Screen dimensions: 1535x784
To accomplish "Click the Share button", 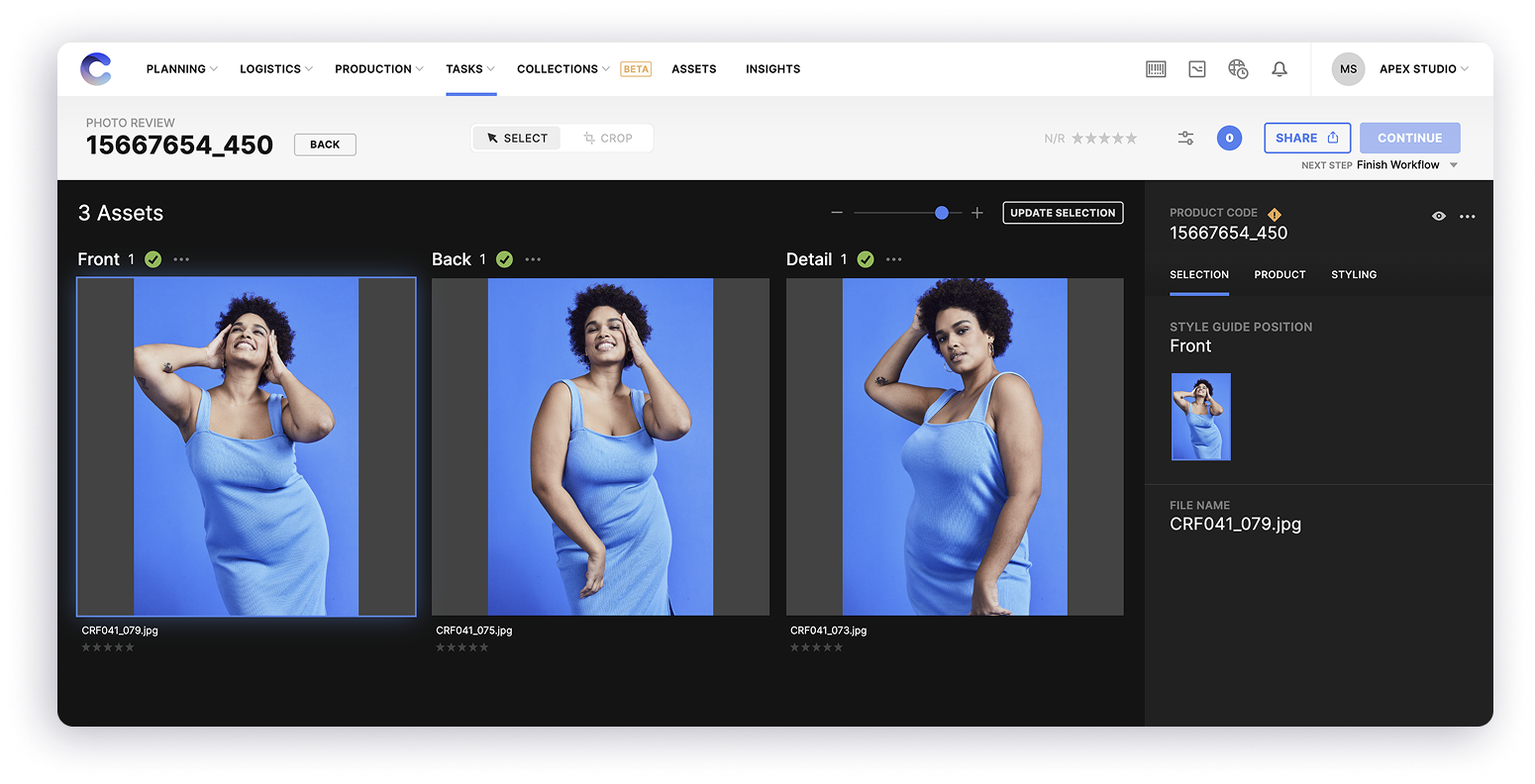I will 1307,139.
